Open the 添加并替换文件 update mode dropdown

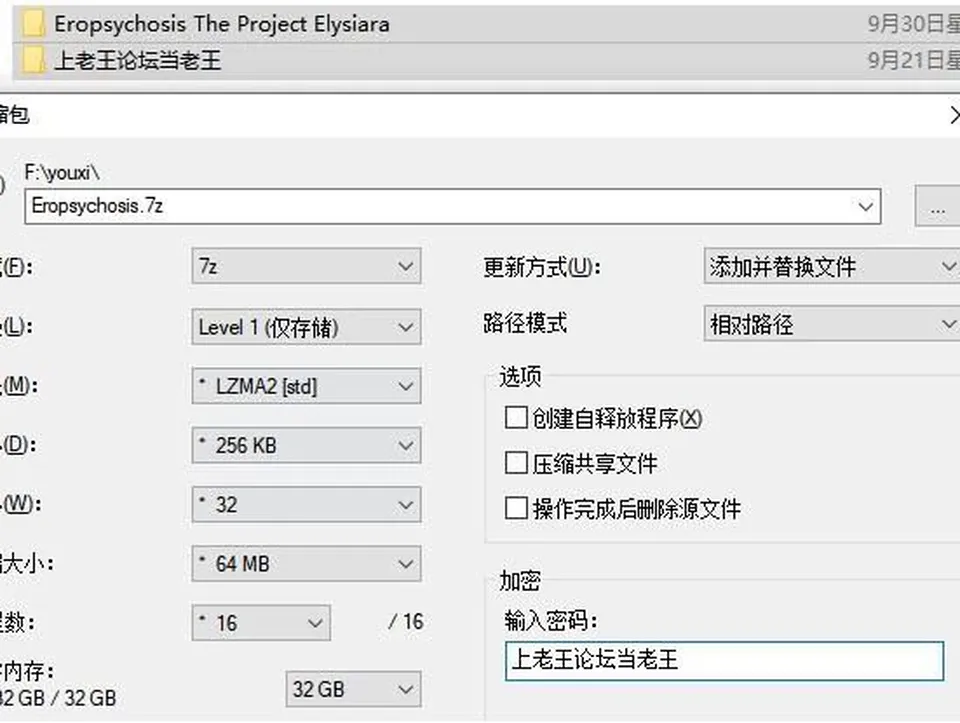point(832,266)
